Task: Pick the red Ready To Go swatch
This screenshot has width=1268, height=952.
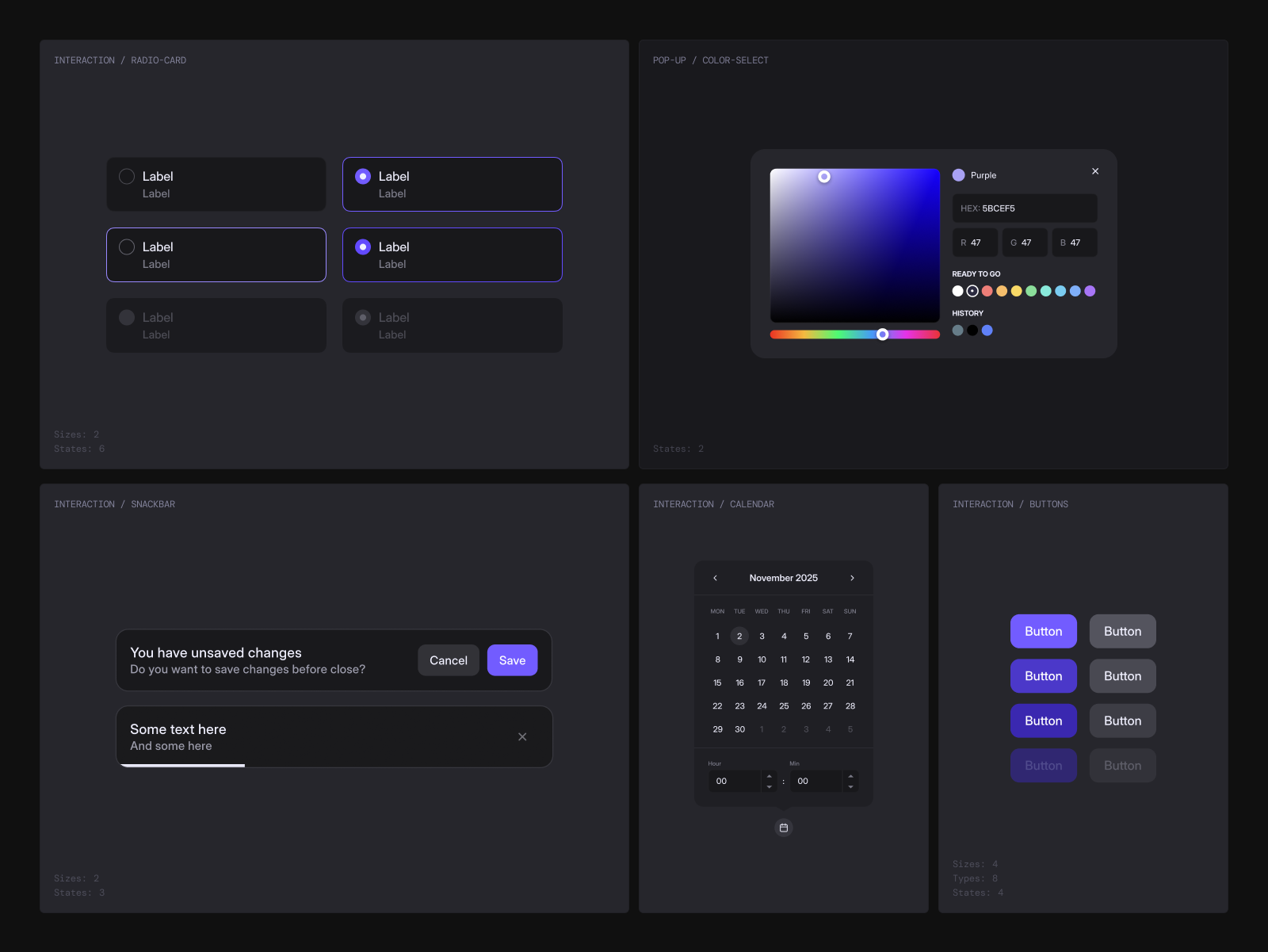Action: coord(987,291)
